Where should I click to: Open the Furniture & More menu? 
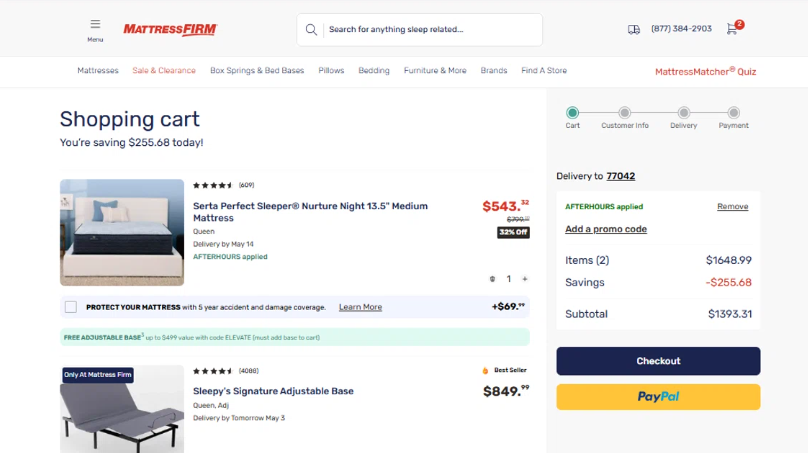[435, 71]
